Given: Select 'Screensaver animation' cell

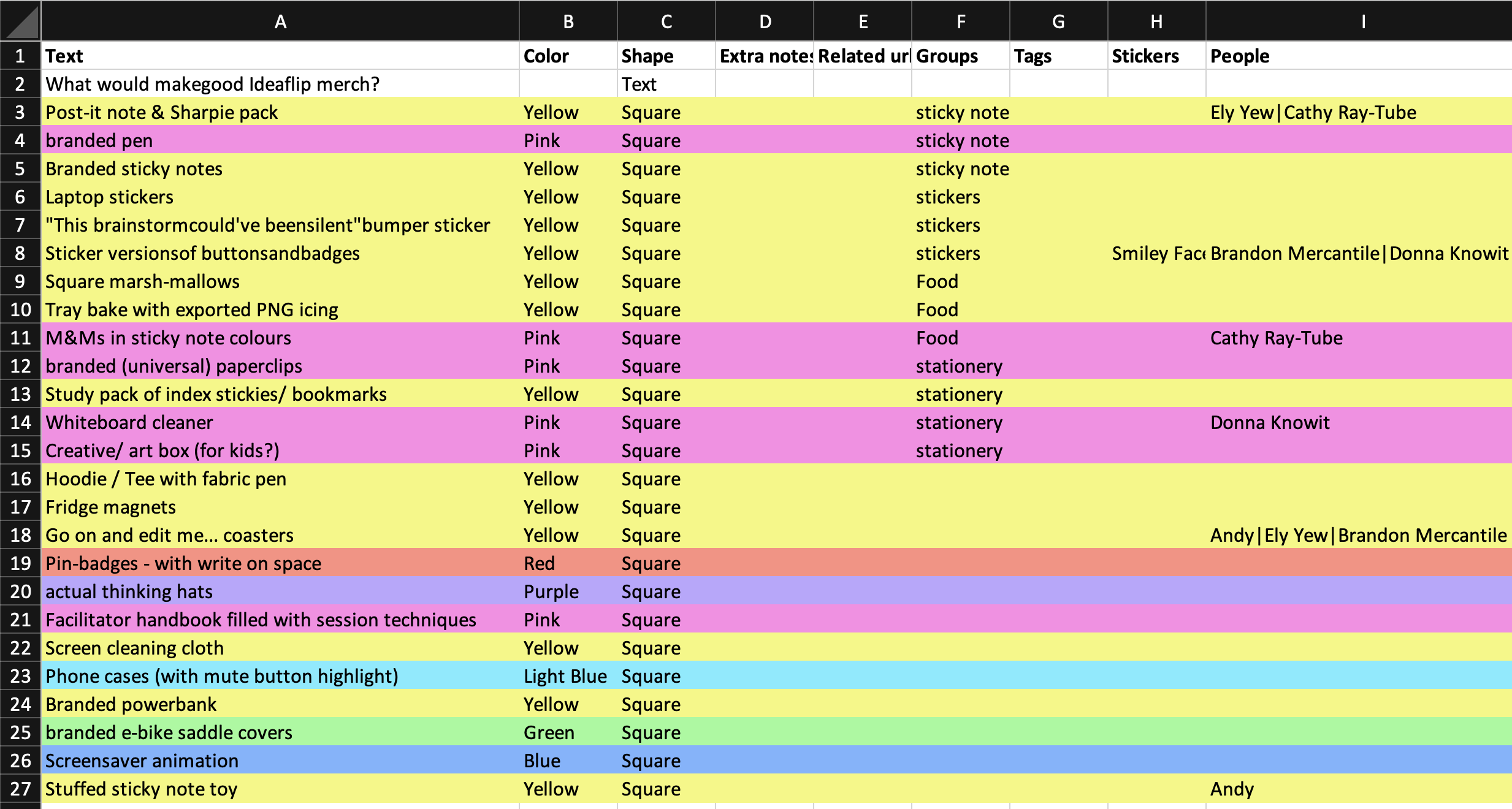Looking at the screenshot, I should tap(280, 761).
